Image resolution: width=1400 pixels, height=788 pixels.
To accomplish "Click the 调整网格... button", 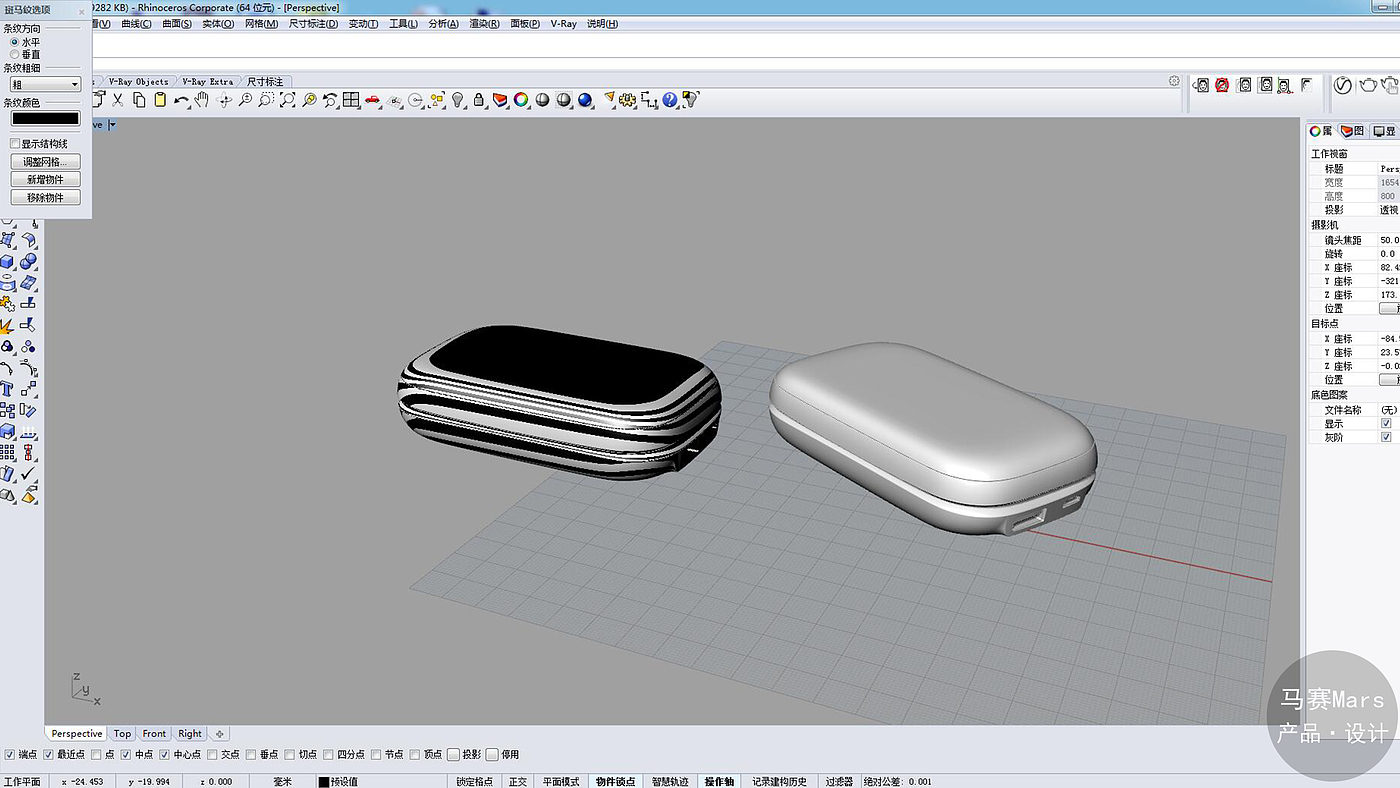I will pyautogui.click(x=45, y=162).
